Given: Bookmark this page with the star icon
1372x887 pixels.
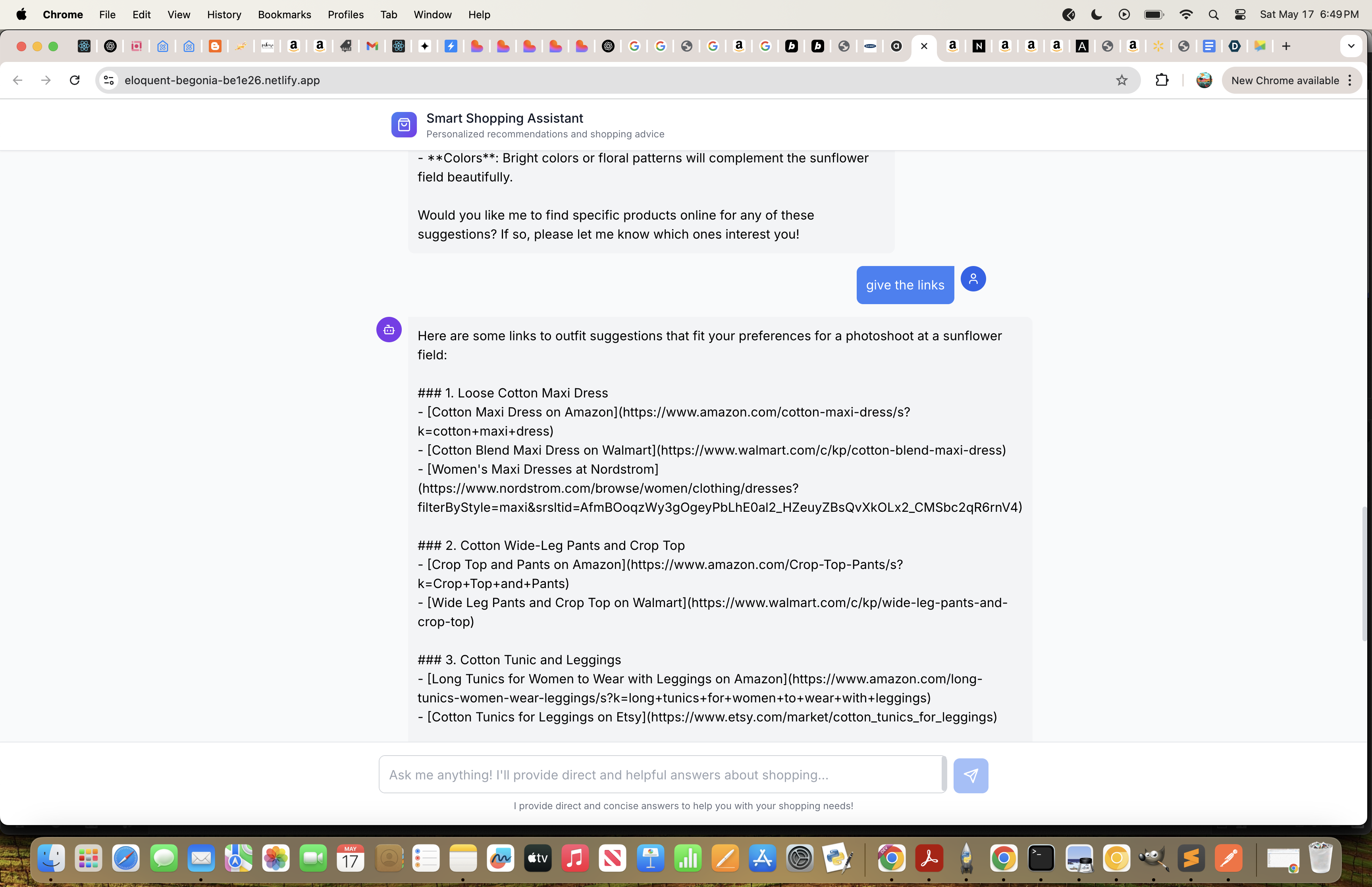Looking at the screenshot, I should point(1121,80).
